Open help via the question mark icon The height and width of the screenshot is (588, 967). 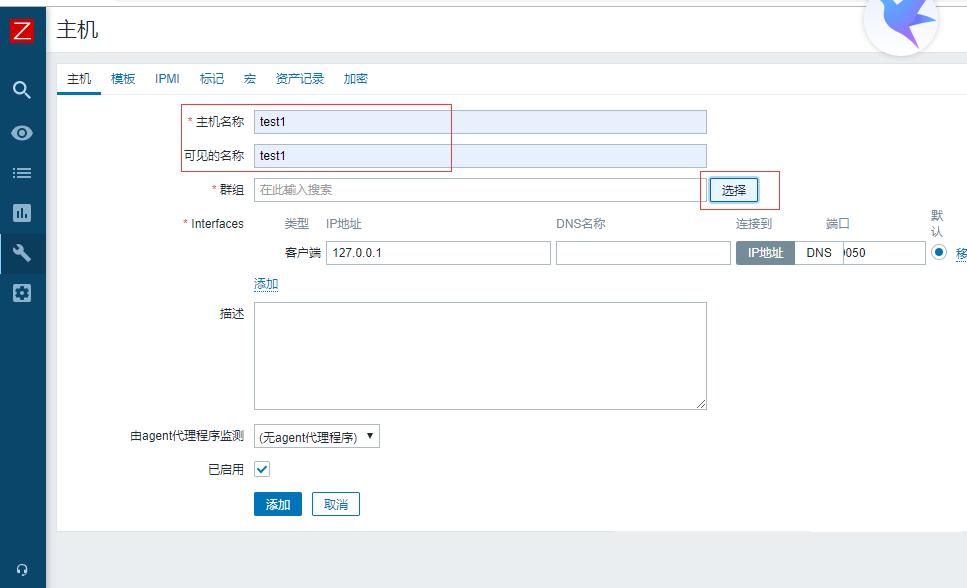point(22,567)
